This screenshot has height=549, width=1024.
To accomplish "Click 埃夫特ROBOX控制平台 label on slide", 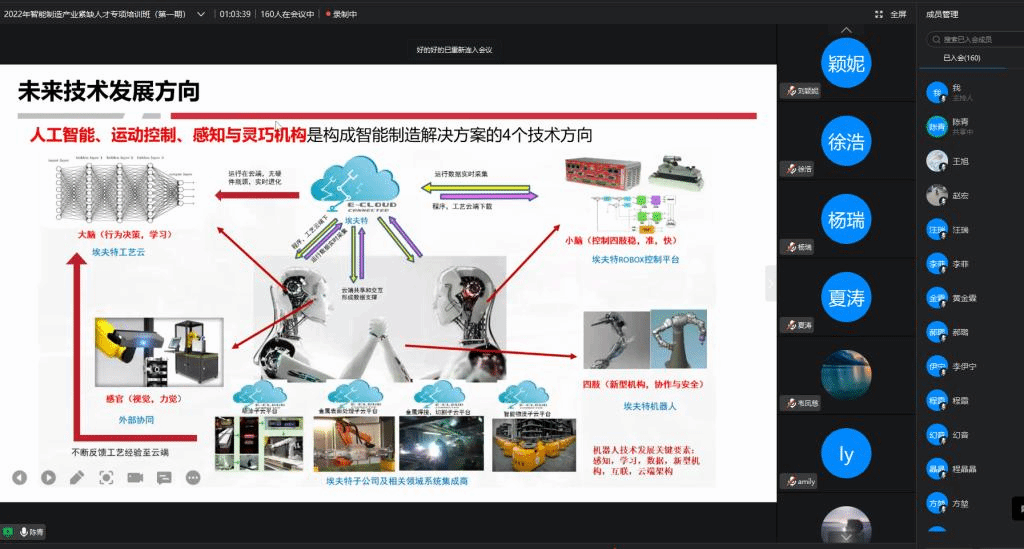I will click(x=635, y=259).
